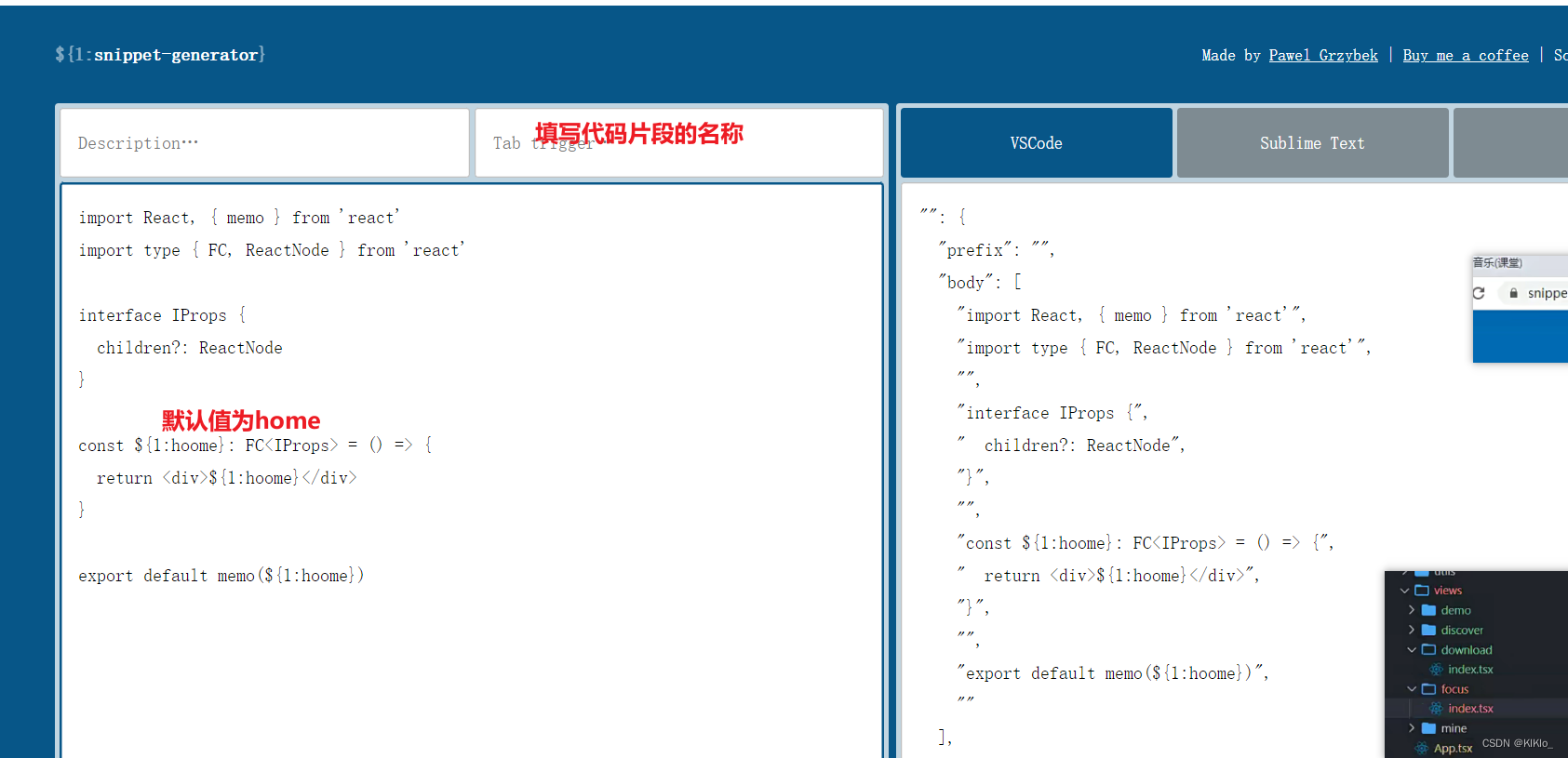Screen dimensions: 1568x758
Task: Click the open folder icon next to views
Action: pyautogui.click(x=1422, y=591)
